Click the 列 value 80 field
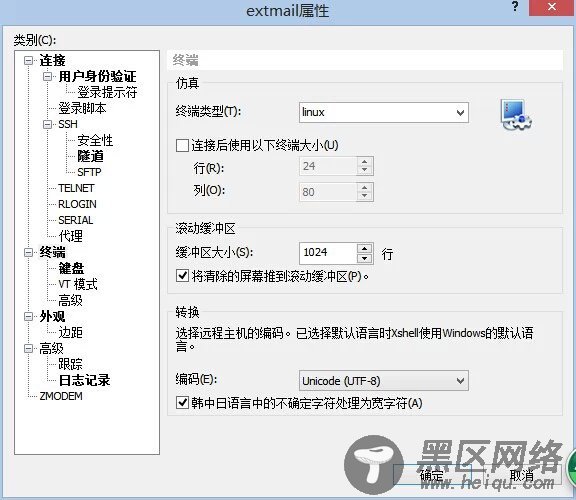This screenshot has height=500, width=576. point(328,192)
